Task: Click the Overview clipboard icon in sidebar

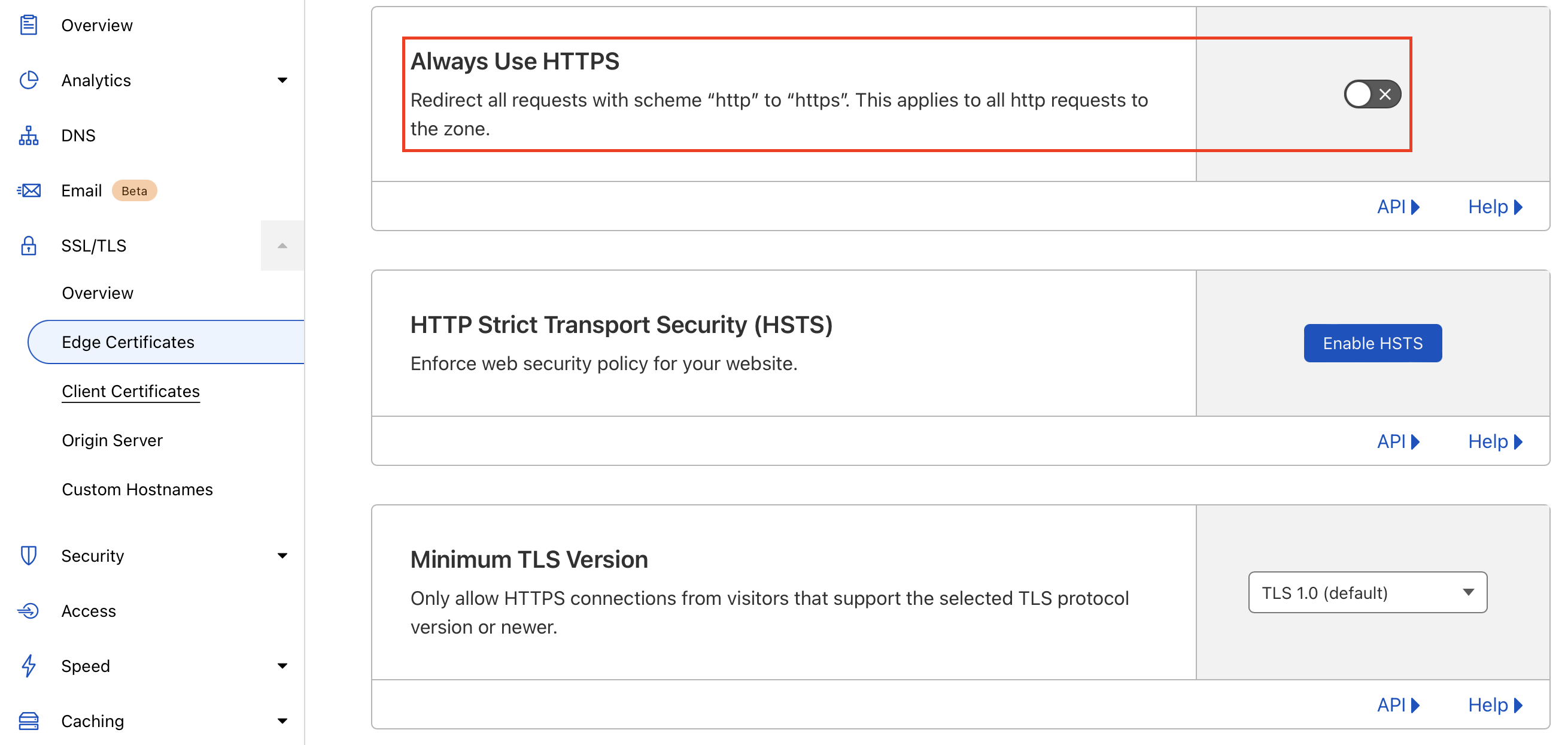Action: coord(29,25)
